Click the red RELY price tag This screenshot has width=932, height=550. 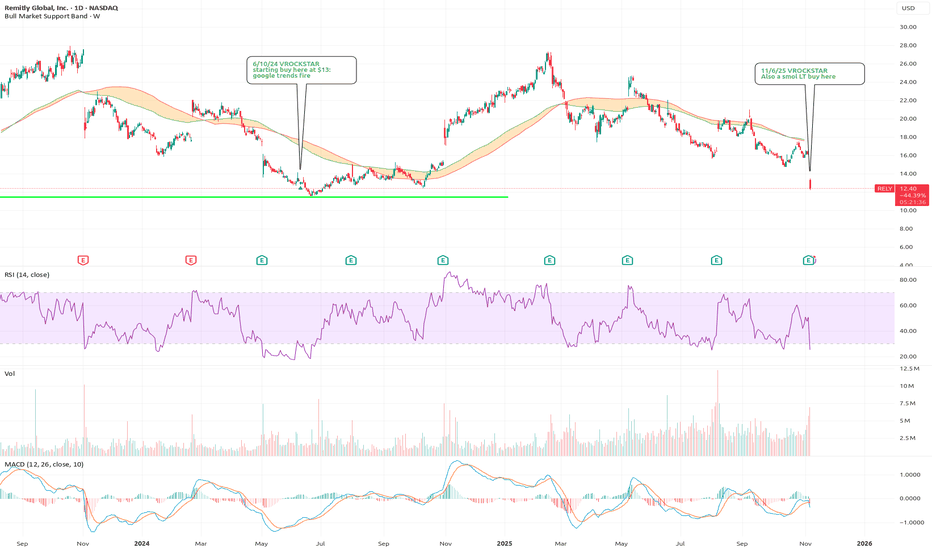884,188
